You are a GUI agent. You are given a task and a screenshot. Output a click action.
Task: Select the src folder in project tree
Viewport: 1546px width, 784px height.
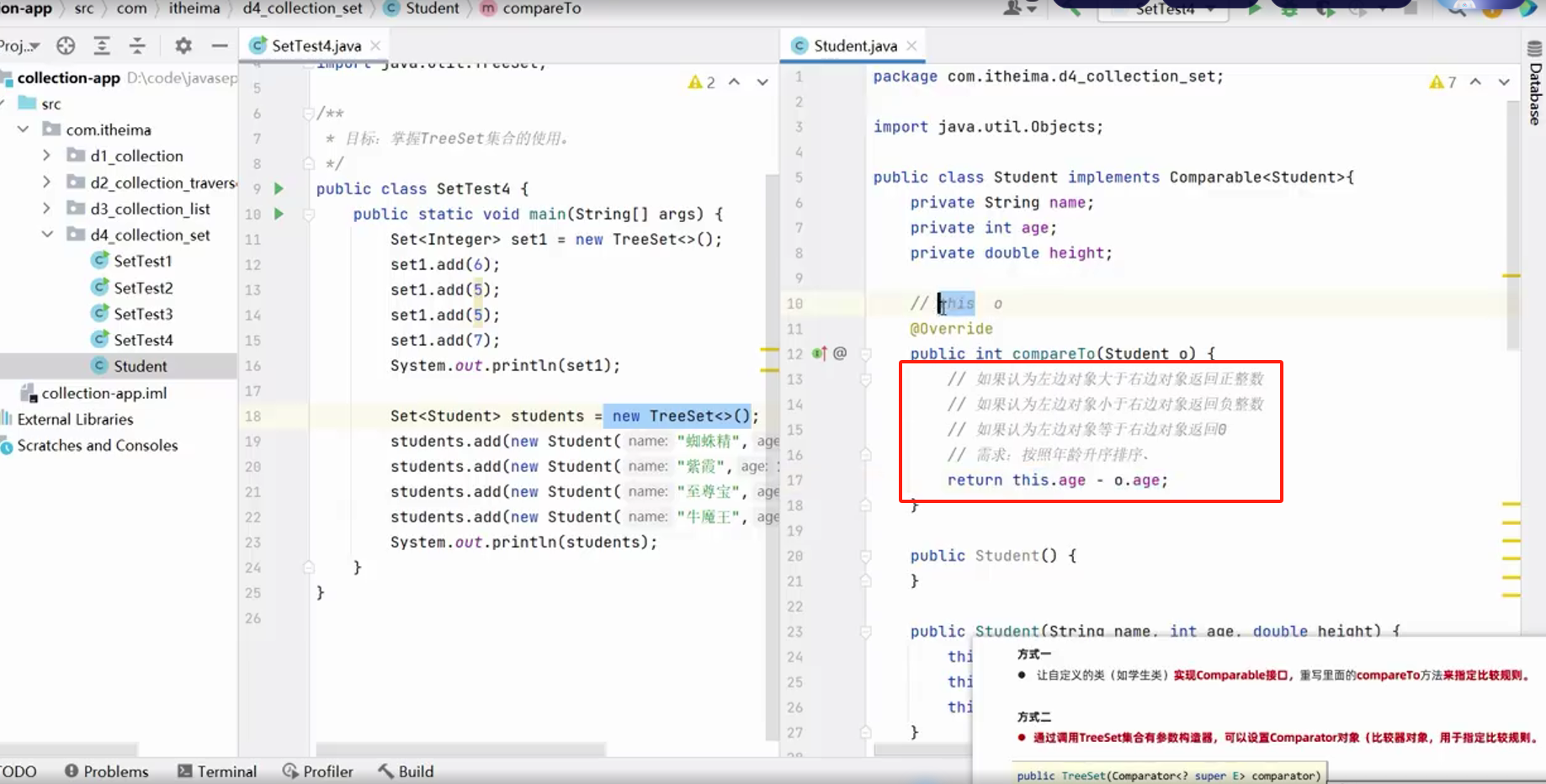(x=40, y=103)
